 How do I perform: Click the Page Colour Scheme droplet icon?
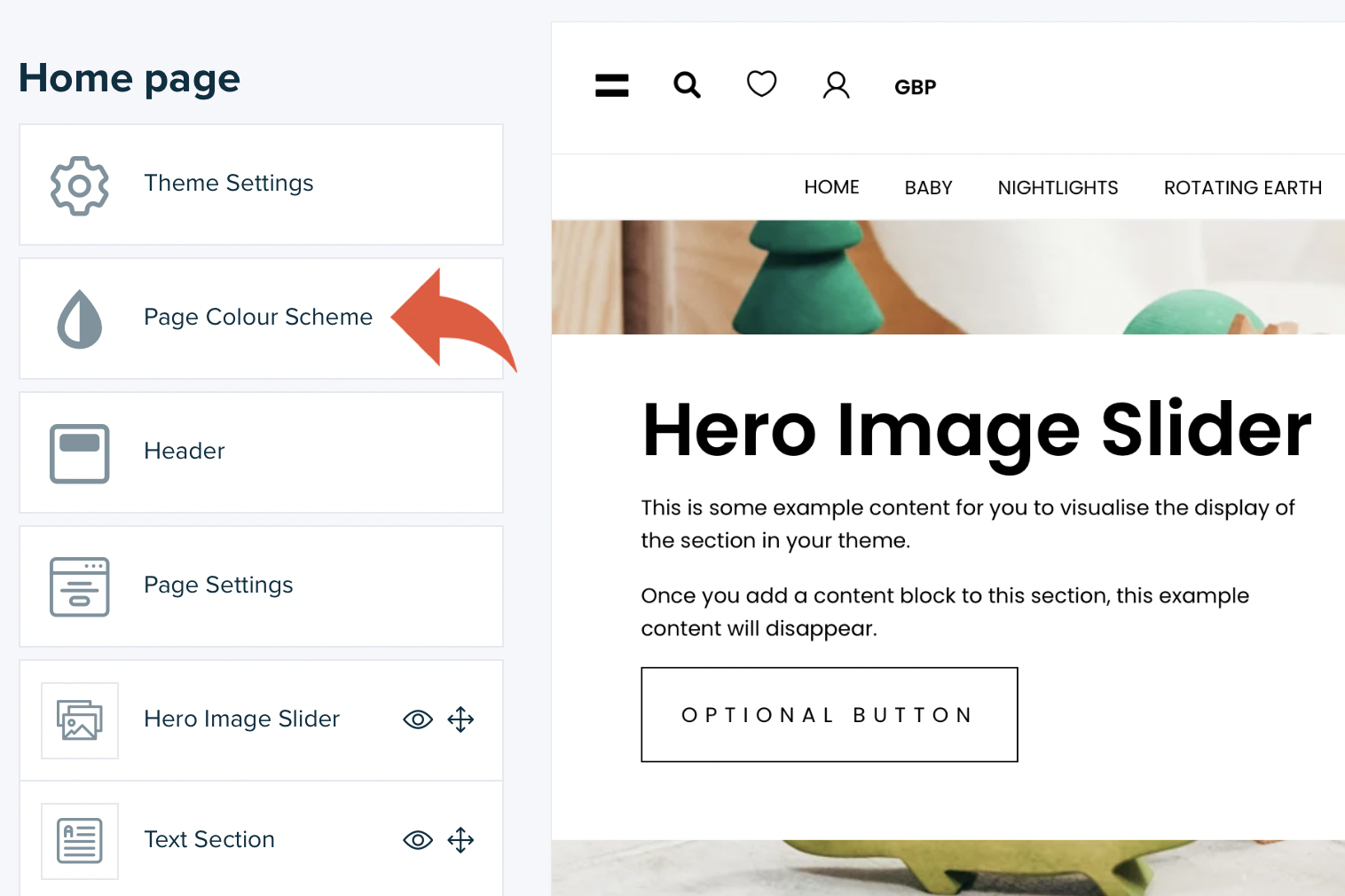pos(80,318)
